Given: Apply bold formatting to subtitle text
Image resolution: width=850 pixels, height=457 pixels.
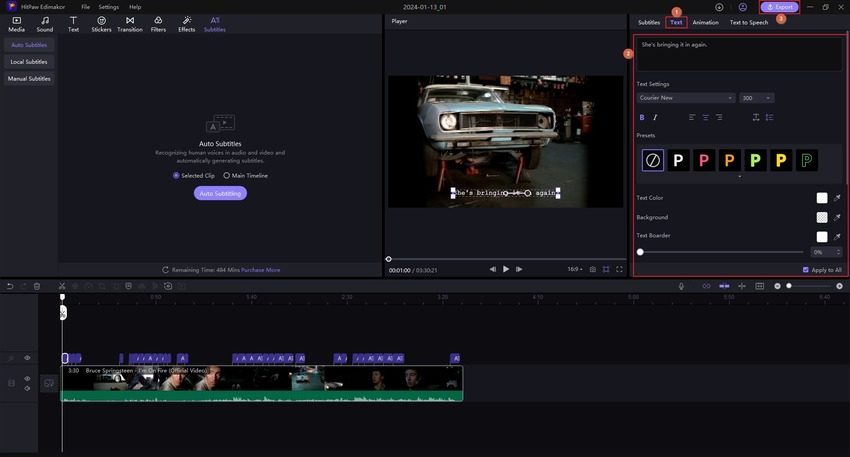Looking at the screenshot, I should (642, 117).
